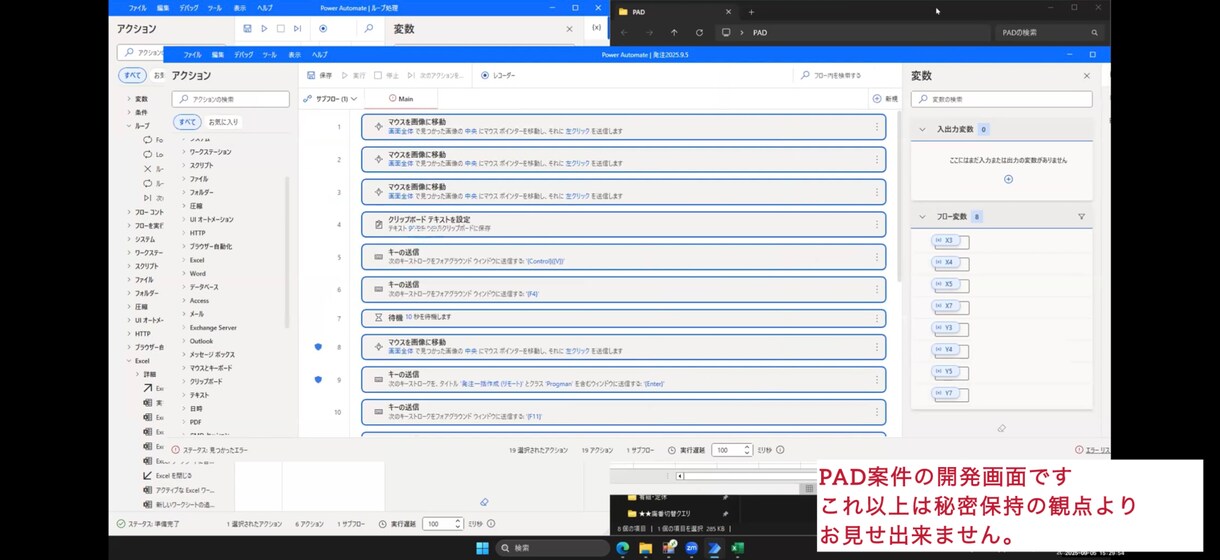Click the keyboard icon of step 5
The image size is (1220, 560).
pyautogui.click(x=378, y=257)
